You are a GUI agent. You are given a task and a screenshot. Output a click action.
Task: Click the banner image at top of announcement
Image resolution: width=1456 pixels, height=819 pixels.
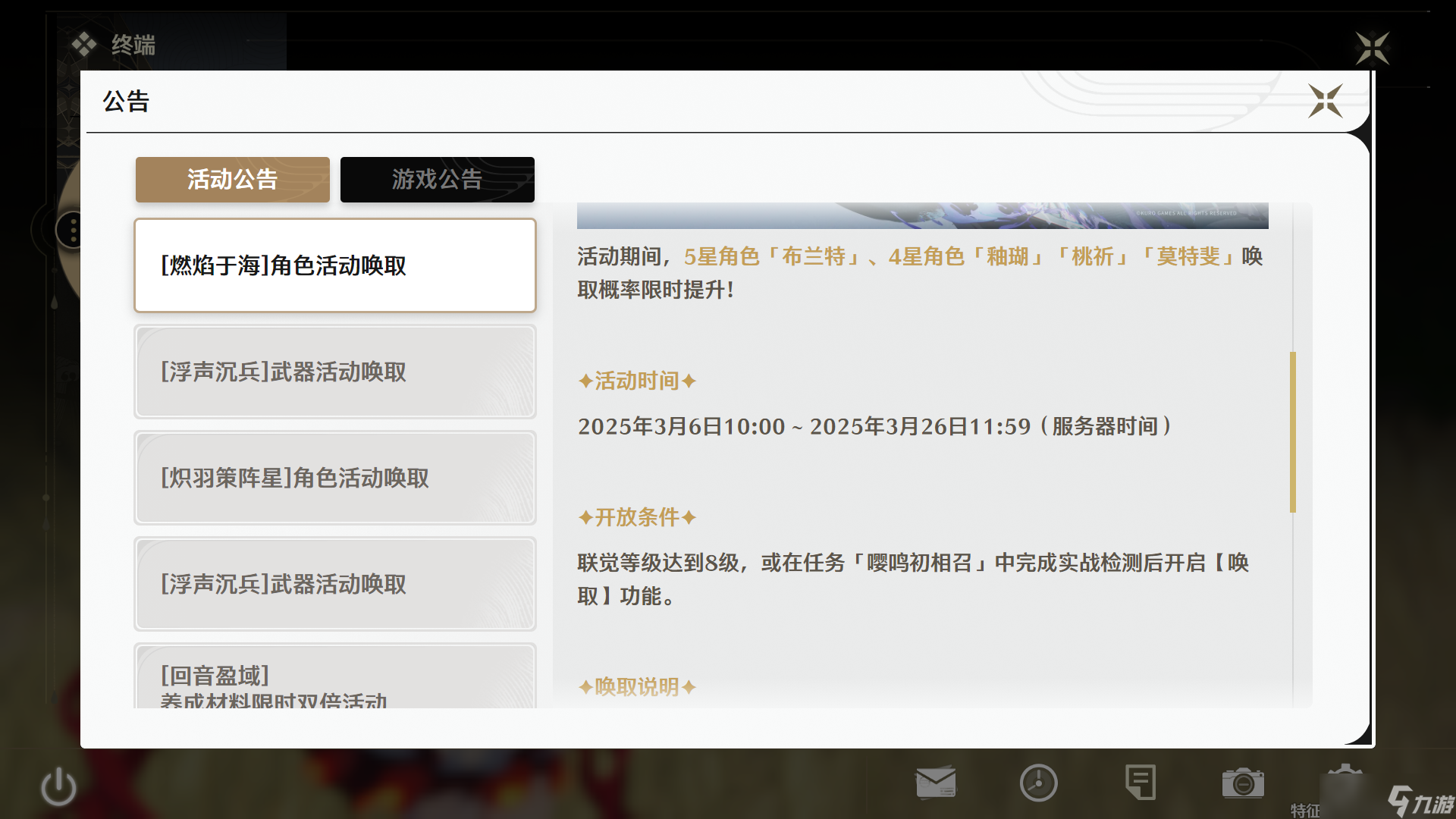[x=921, y=215]
